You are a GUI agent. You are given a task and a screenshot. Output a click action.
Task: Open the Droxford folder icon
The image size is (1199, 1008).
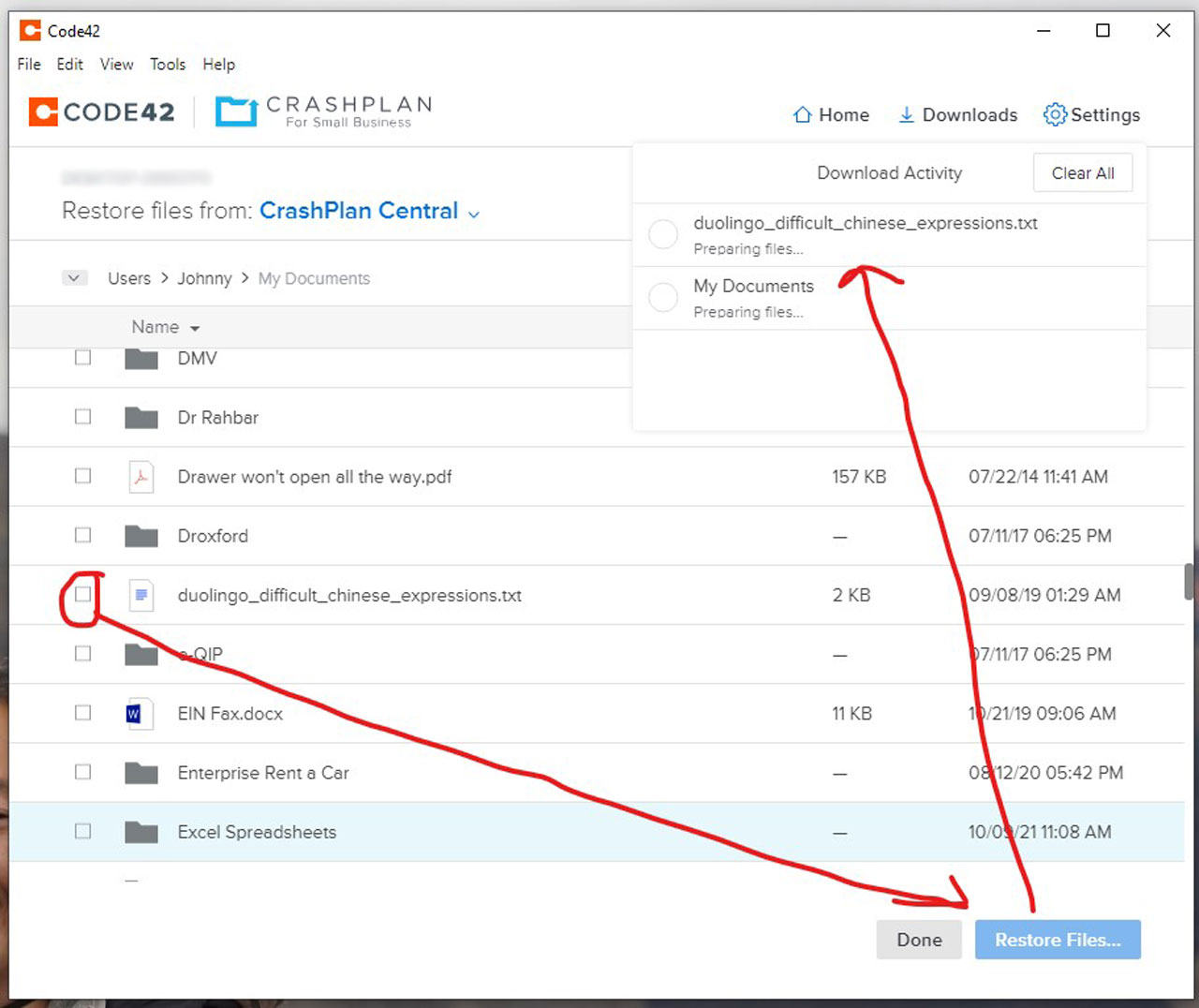(x=141, y=535)
